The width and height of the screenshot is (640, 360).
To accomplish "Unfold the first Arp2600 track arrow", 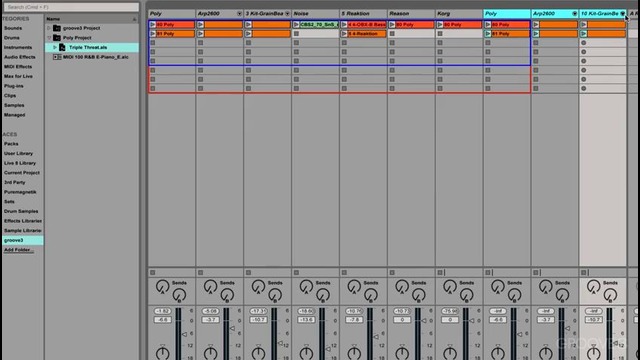I will pyautogui.click(x=239, y=14).
